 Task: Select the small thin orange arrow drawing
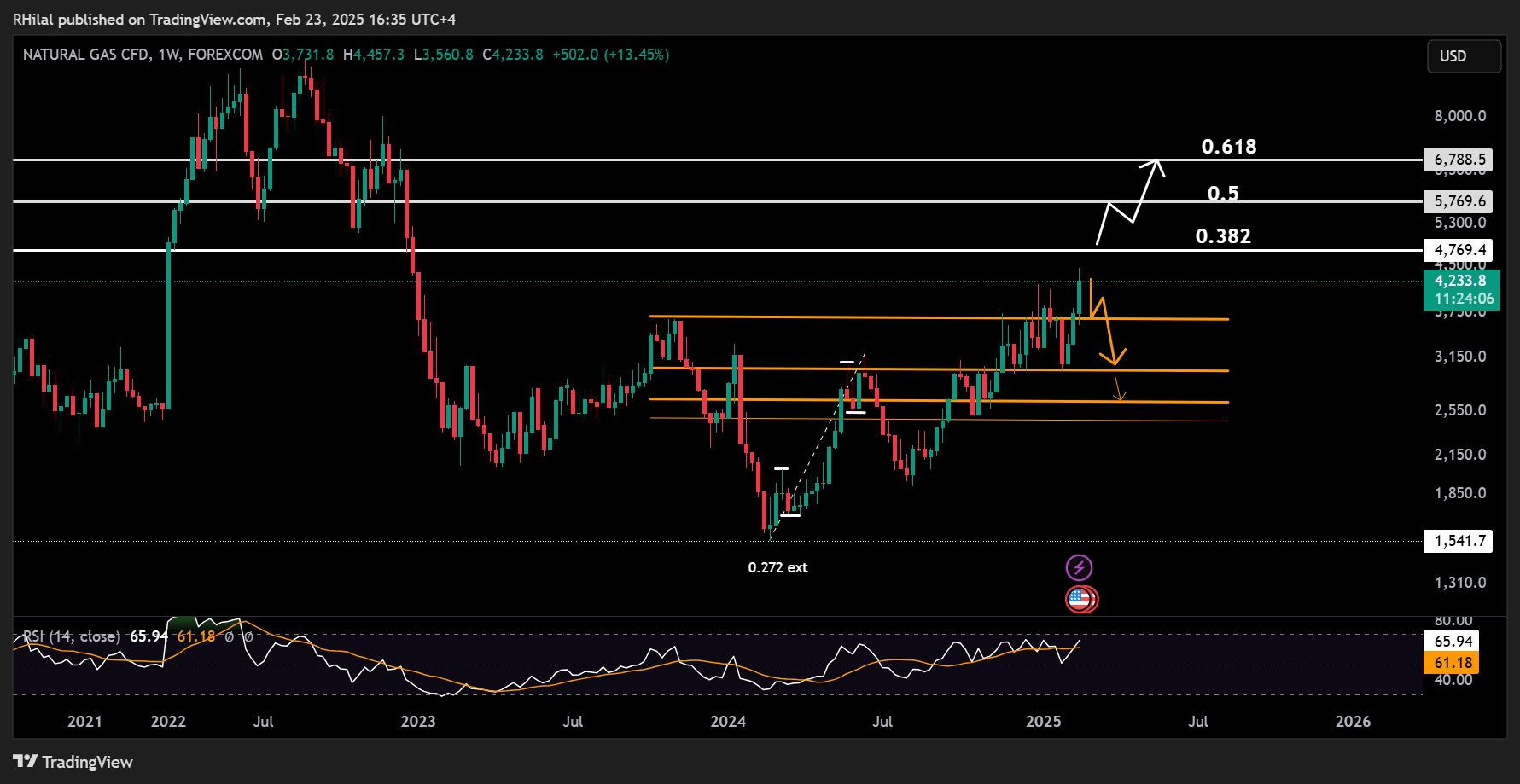tap(1118, 388)
